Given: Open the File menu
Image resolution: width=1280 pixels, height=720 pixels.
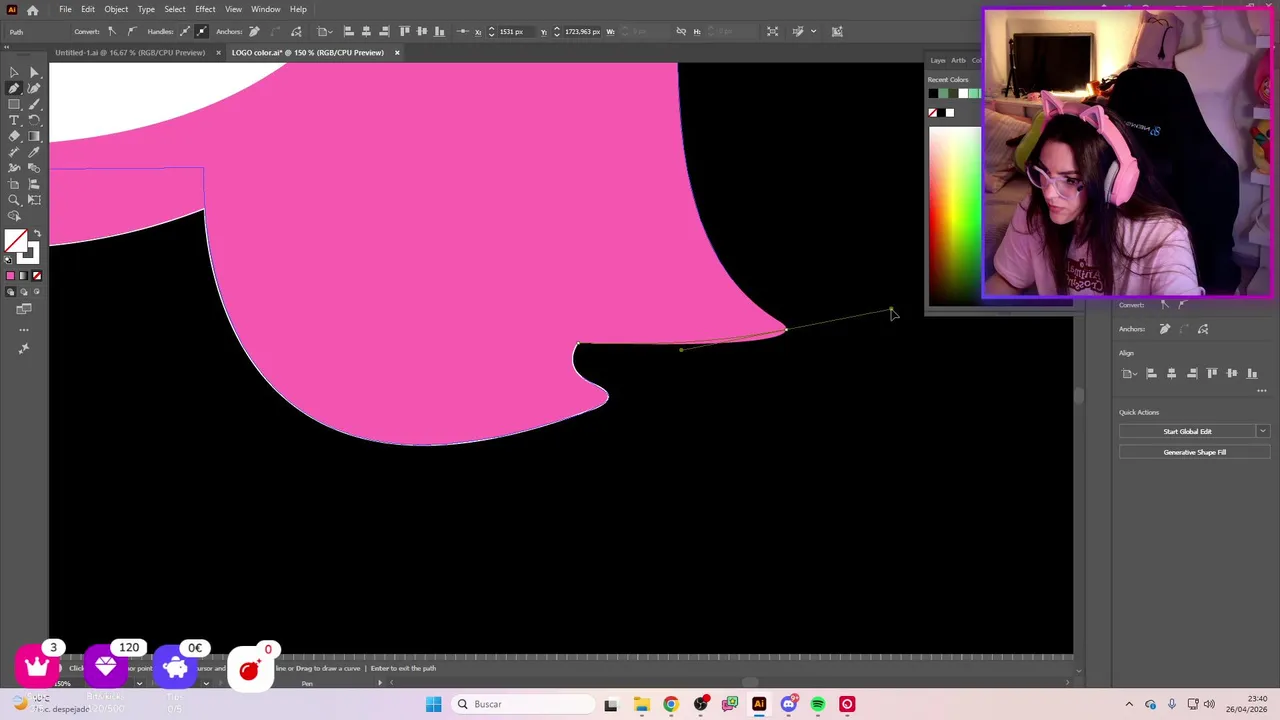Looking at the screenshot, I should coord(65,9).
